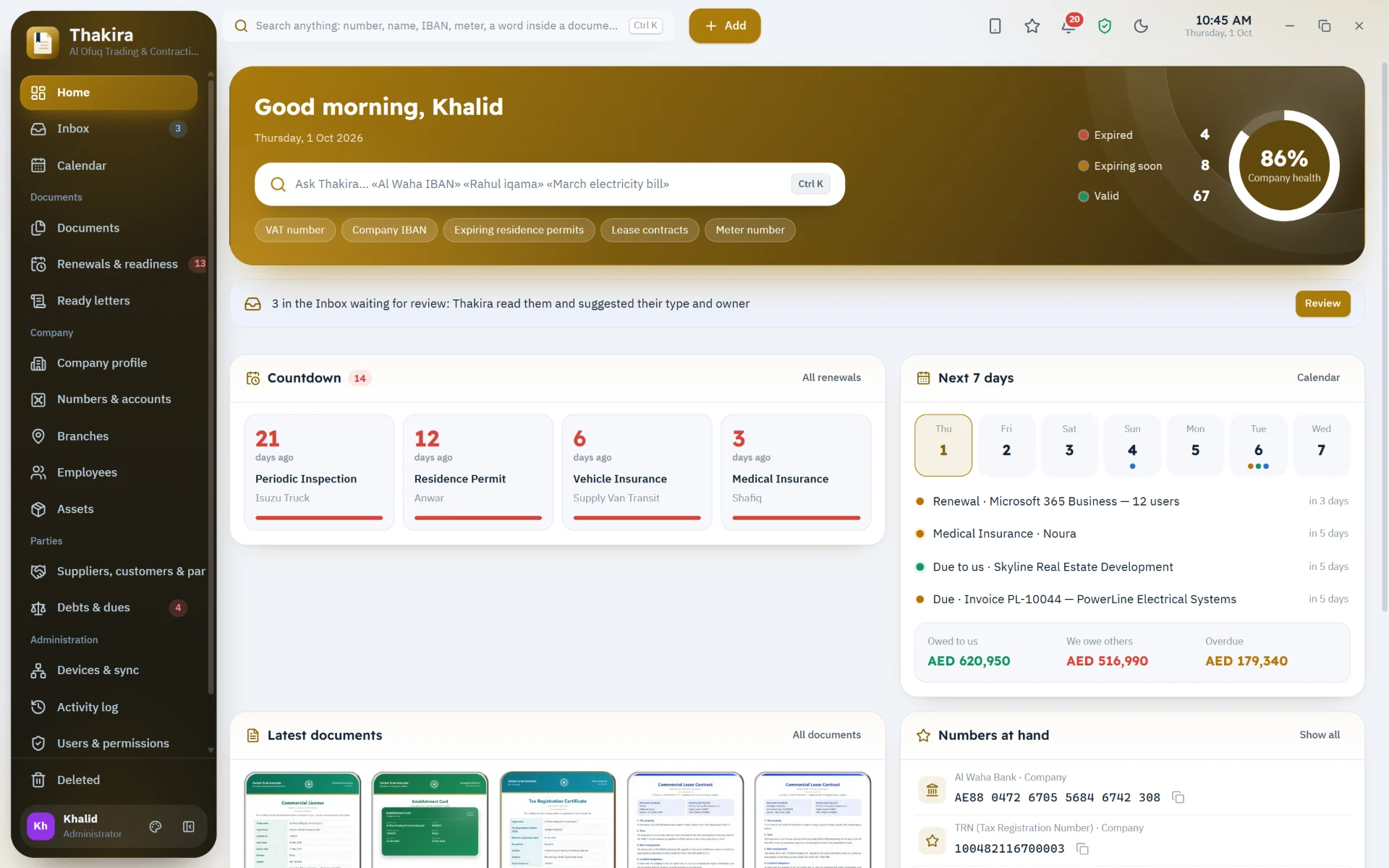Click magnifier icon in top search bar
Image resolution: width=1389 pixels, height=868 pixels.
(x=241, y=26)
